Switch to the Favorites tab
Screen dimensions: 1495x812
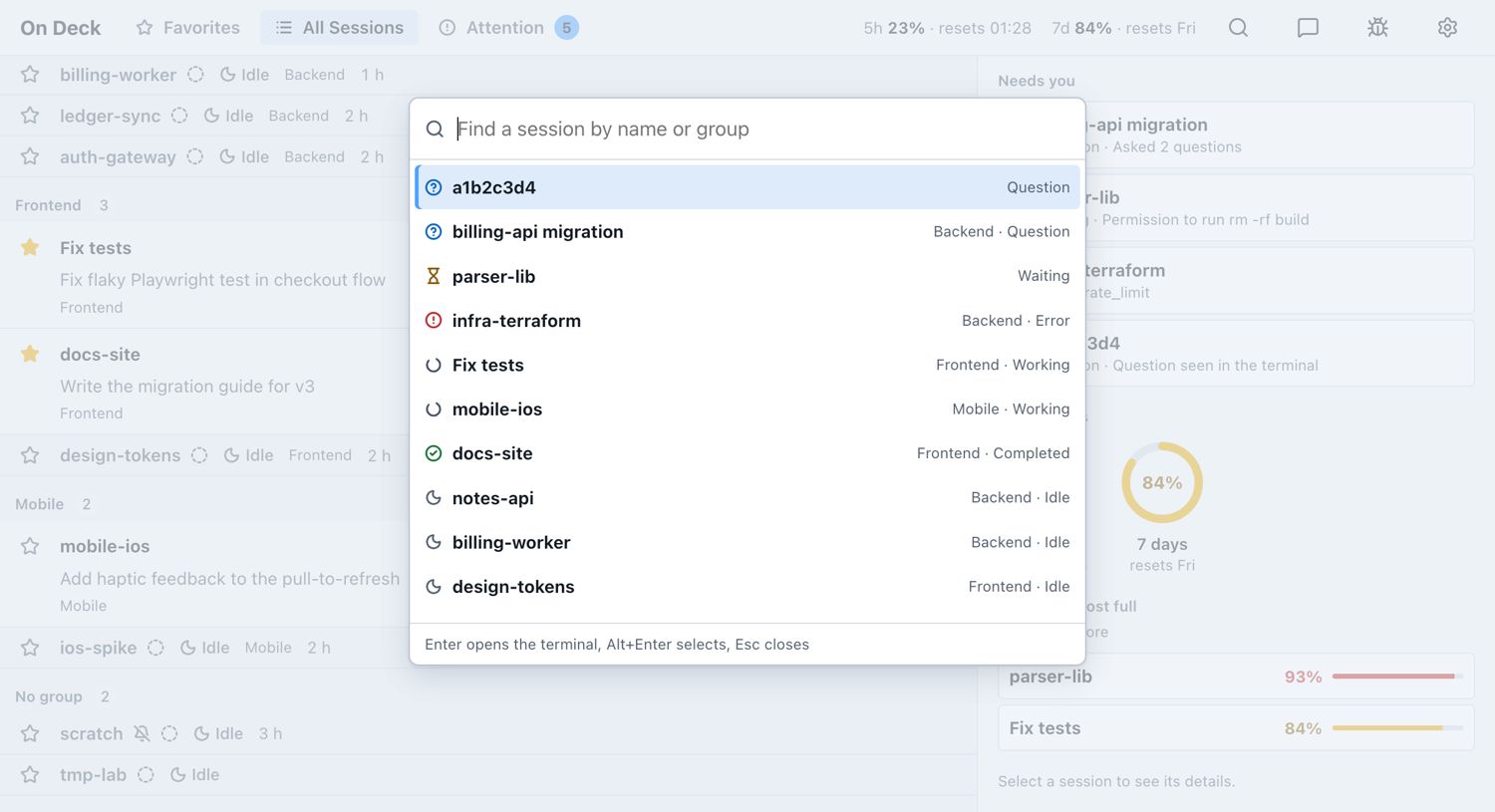(188, 28)
